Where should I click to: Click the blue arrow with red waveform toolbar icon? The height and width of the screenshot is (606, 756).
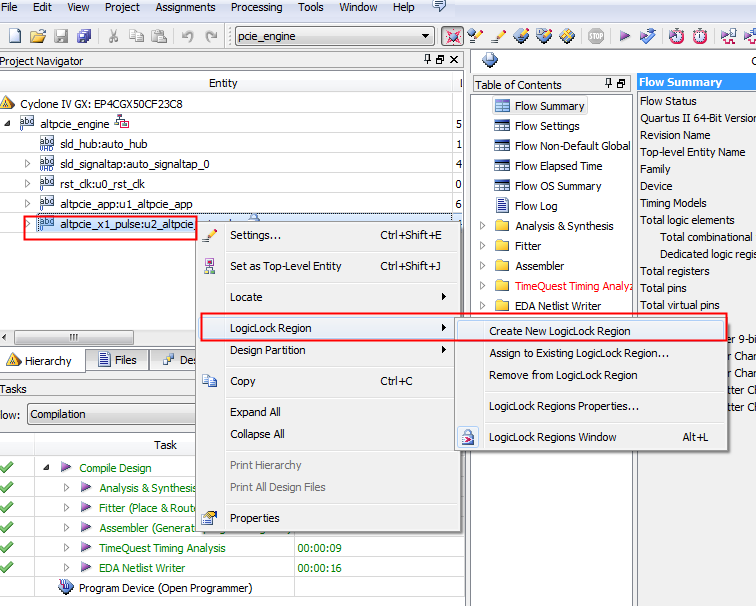(x=728, y=36)
